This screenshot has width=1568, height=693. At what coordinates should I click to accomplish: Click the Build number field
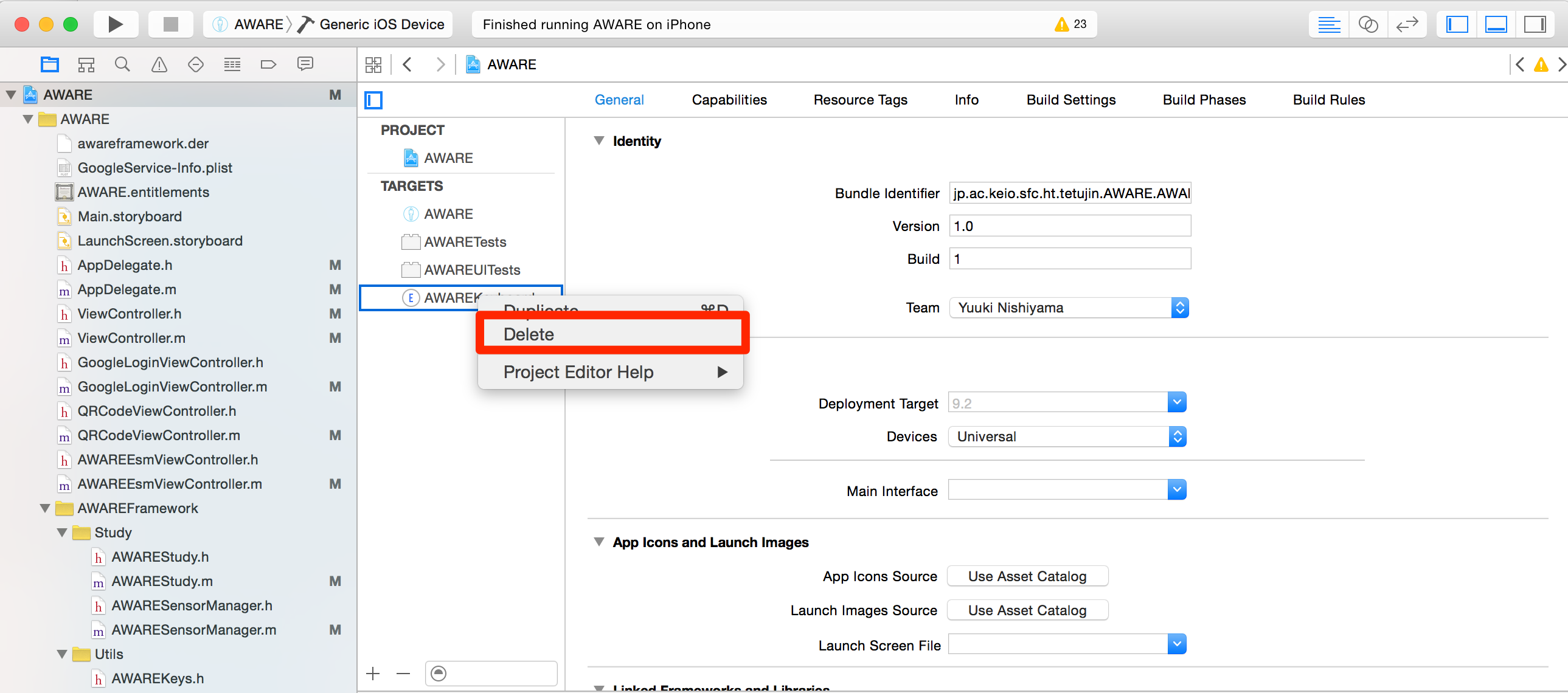1070,259
